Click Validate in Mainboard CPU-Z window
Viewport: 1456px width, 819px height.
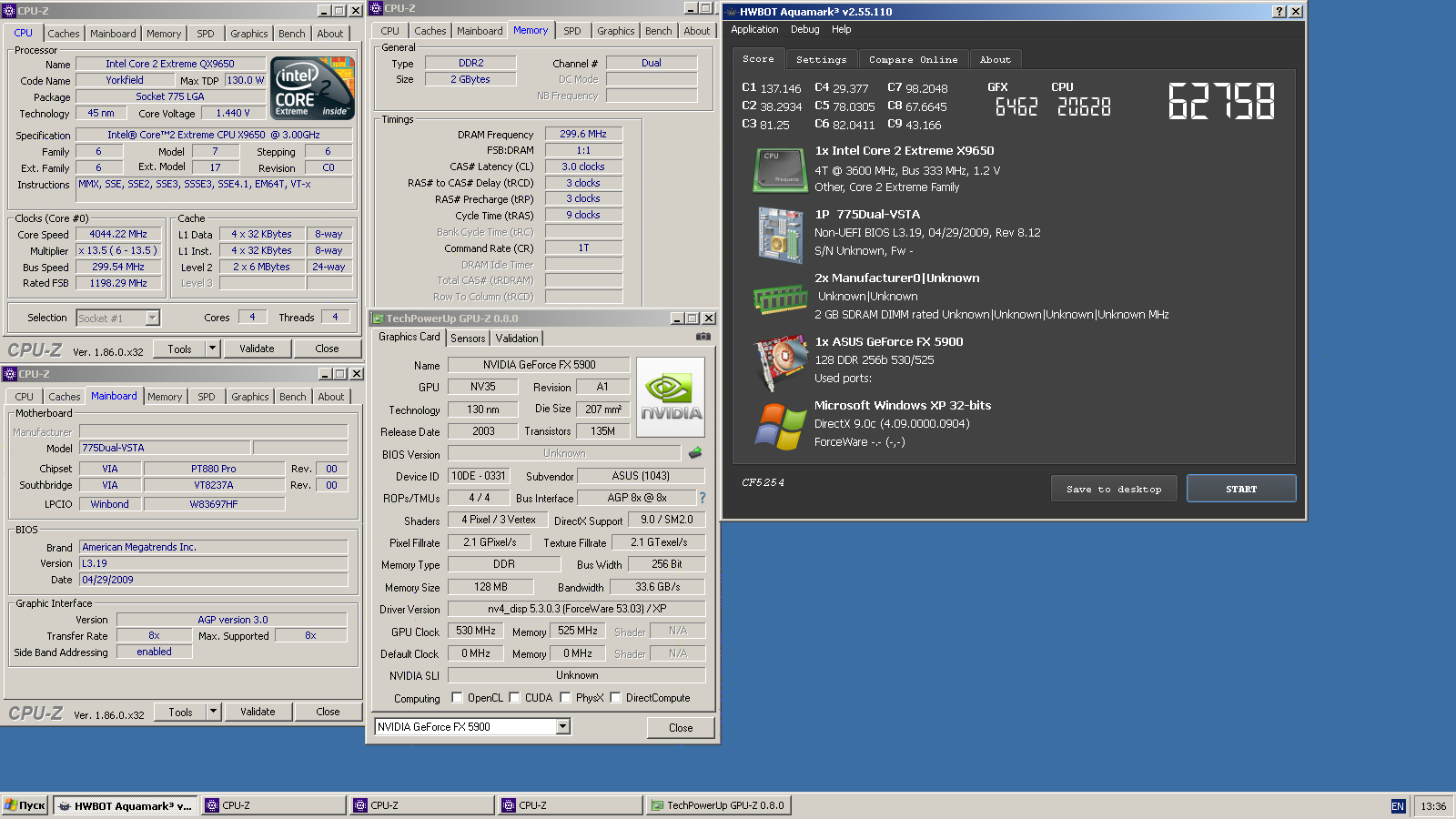pos(258,712)
